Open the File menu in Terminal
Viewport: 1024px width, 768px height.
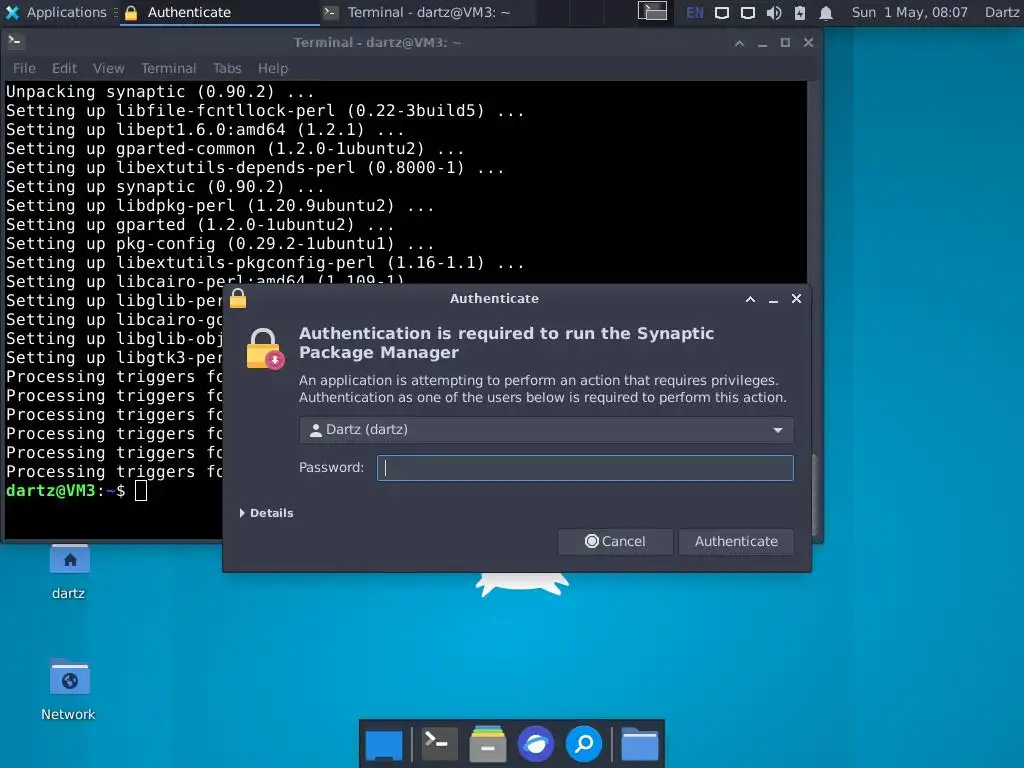24,68
